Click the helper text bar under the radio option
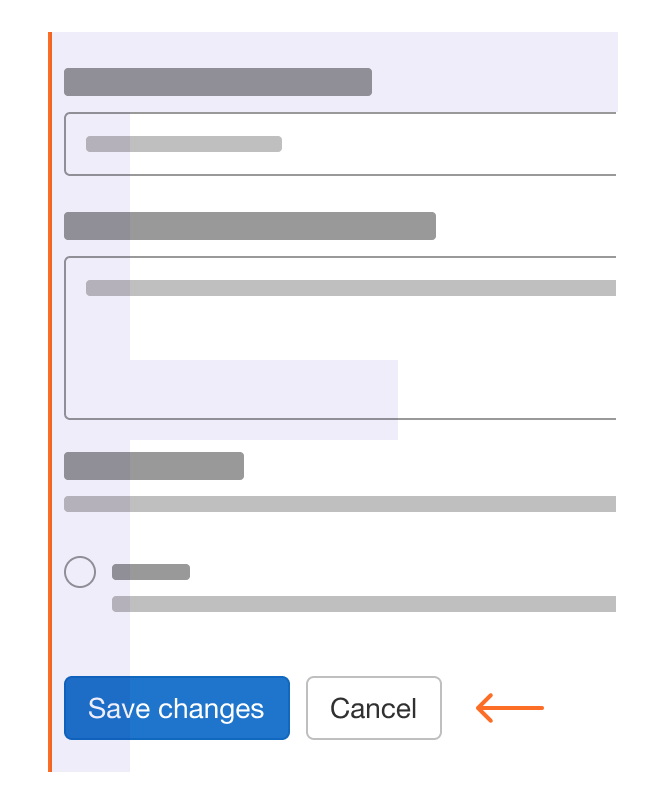Viewport: 664px width, 804px height. click(x=365, y=603)
